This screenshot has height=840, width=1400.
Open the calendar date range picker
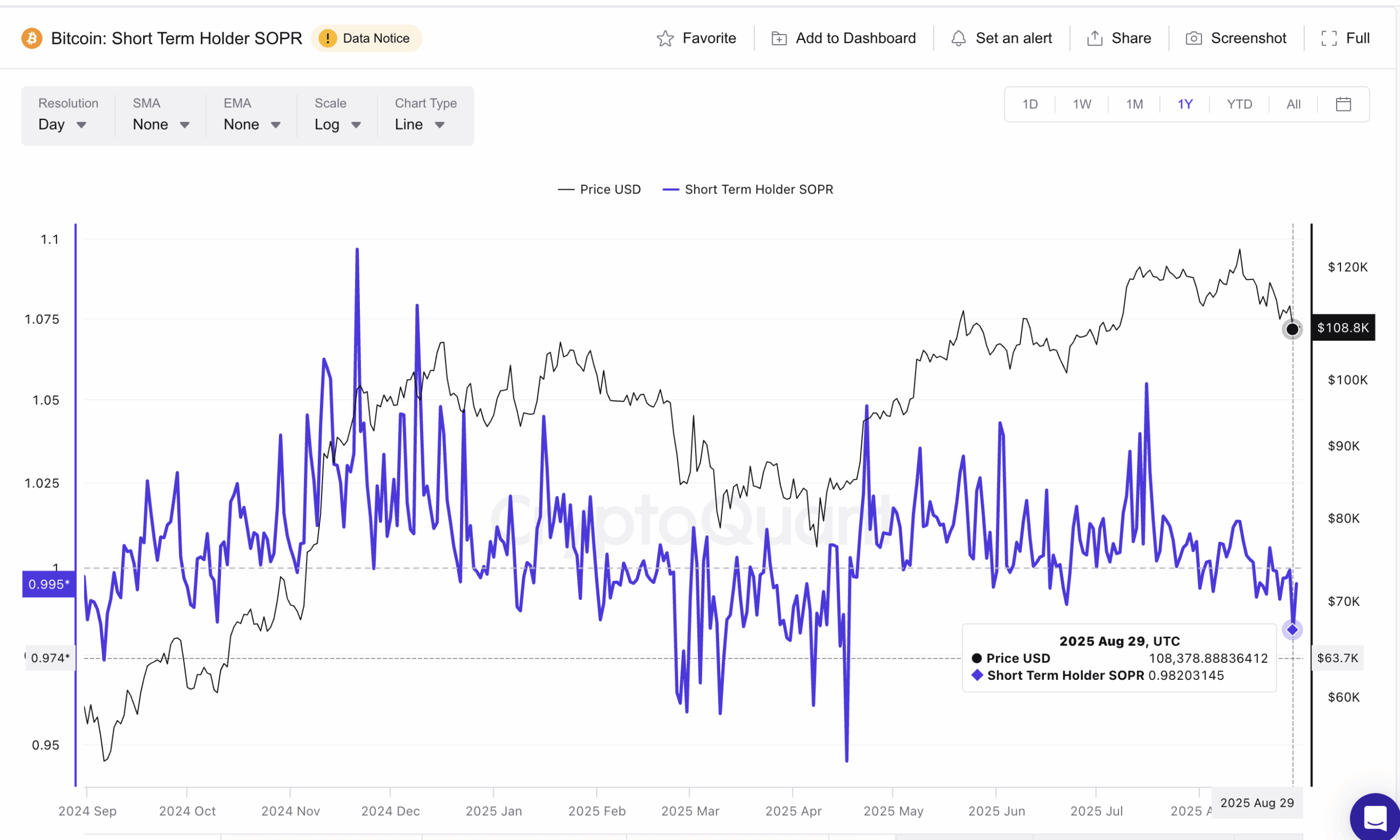[x=1343, y=104]
